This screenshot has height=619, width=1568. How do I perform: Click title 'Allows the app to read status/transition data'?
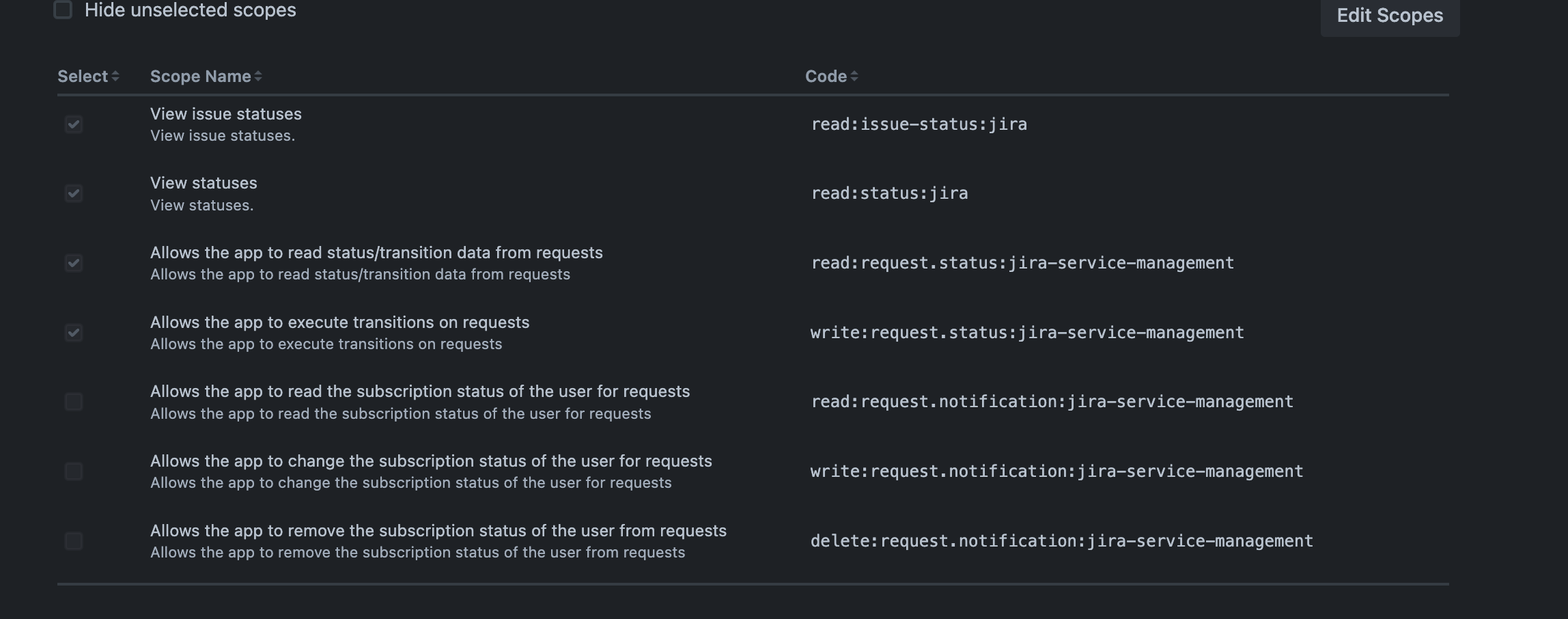(376, 253)
